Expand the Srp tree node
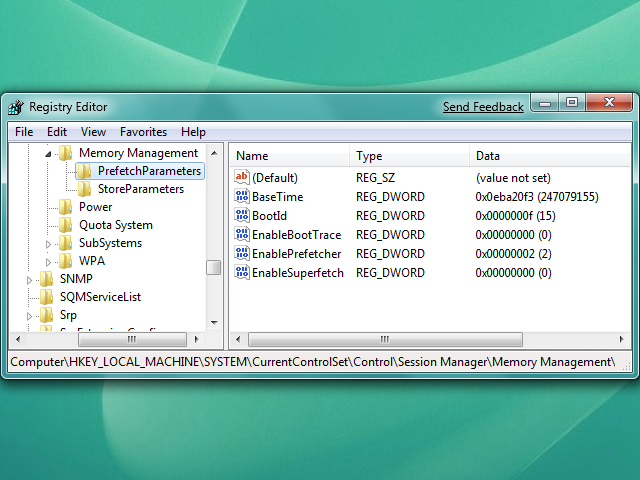The image size is (640, 480). (x=29, y=316)
